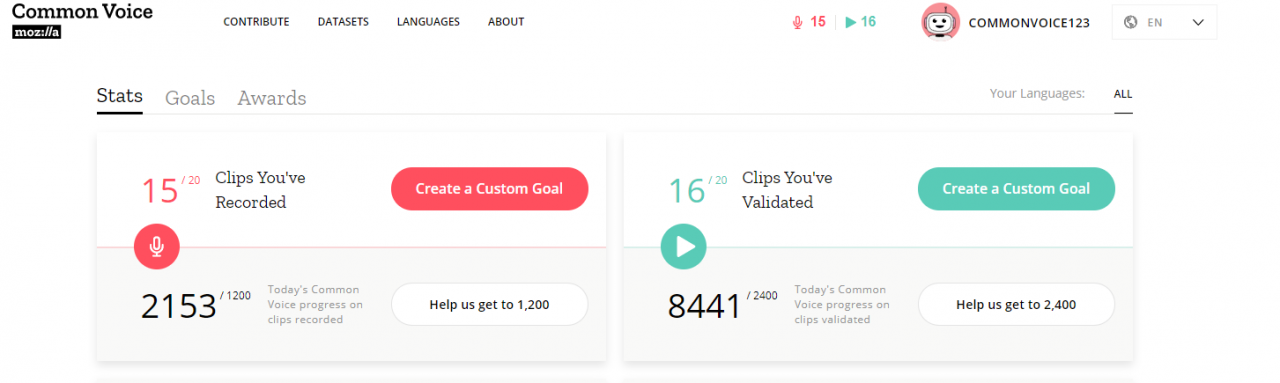This screenshot has height=383, width=1280.
Task: Create a custom goal for recorded clips
Action: click(x=489, y=189)
